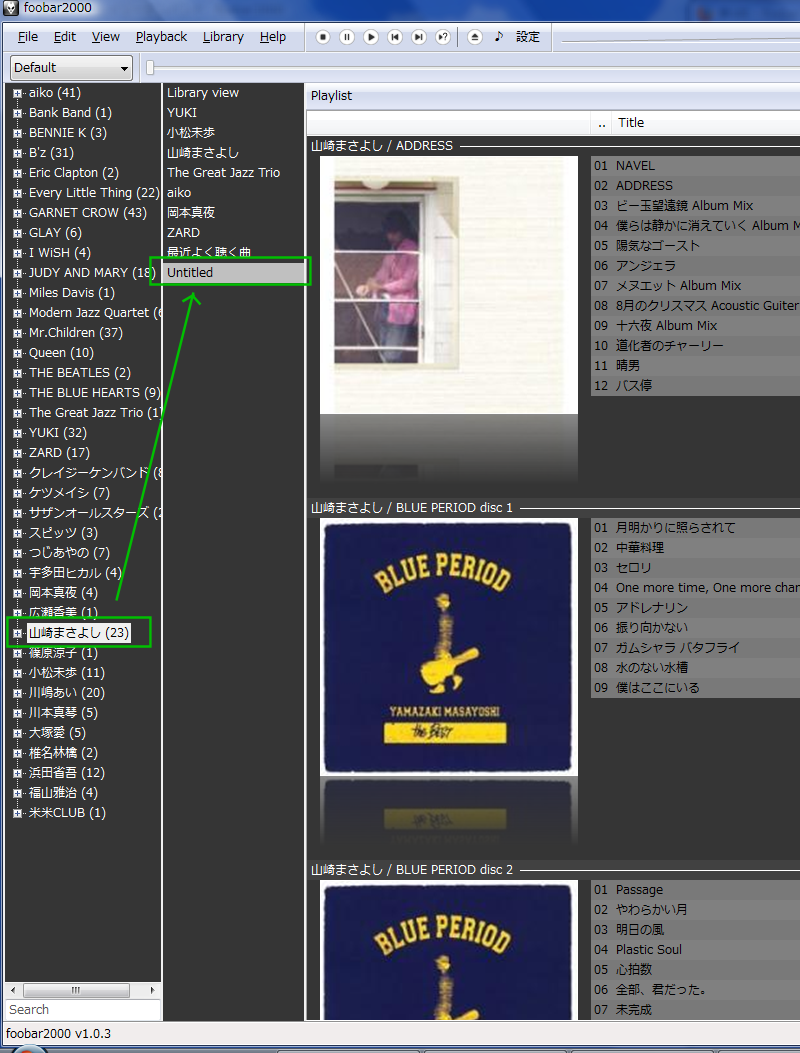Image resolution: width=800 pixels, height=1053 pixels.
Task: Switch to the aiko playlist
Action: [x=179, y=193]
